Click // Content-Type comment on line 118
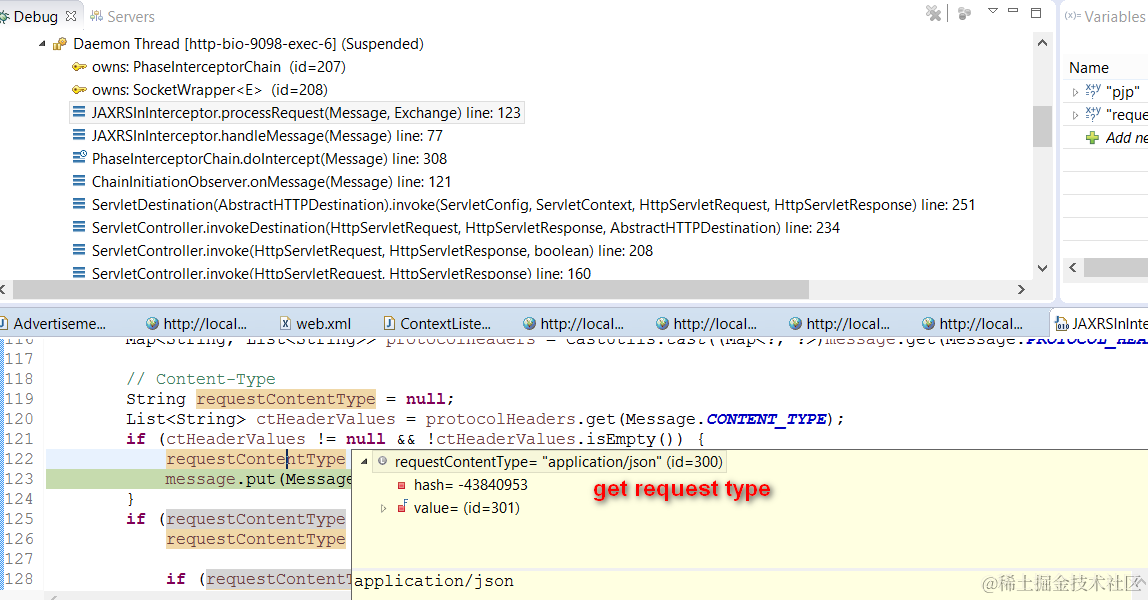This screenshot has height=600, width=1148. 201,379
